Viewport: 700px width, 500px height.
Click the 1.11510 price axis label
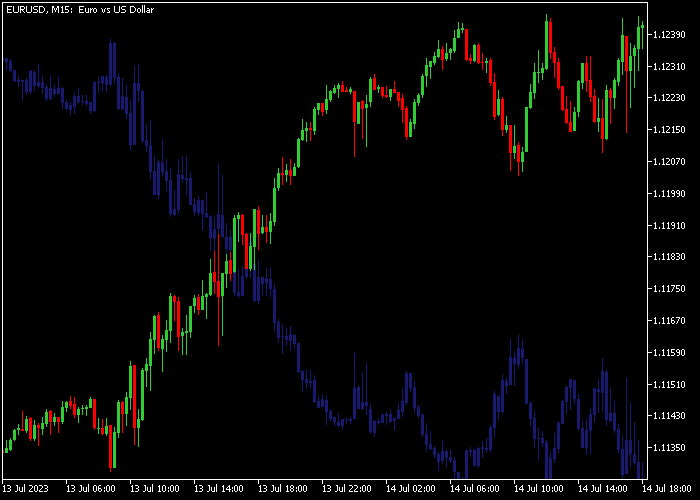click(669, 384)
